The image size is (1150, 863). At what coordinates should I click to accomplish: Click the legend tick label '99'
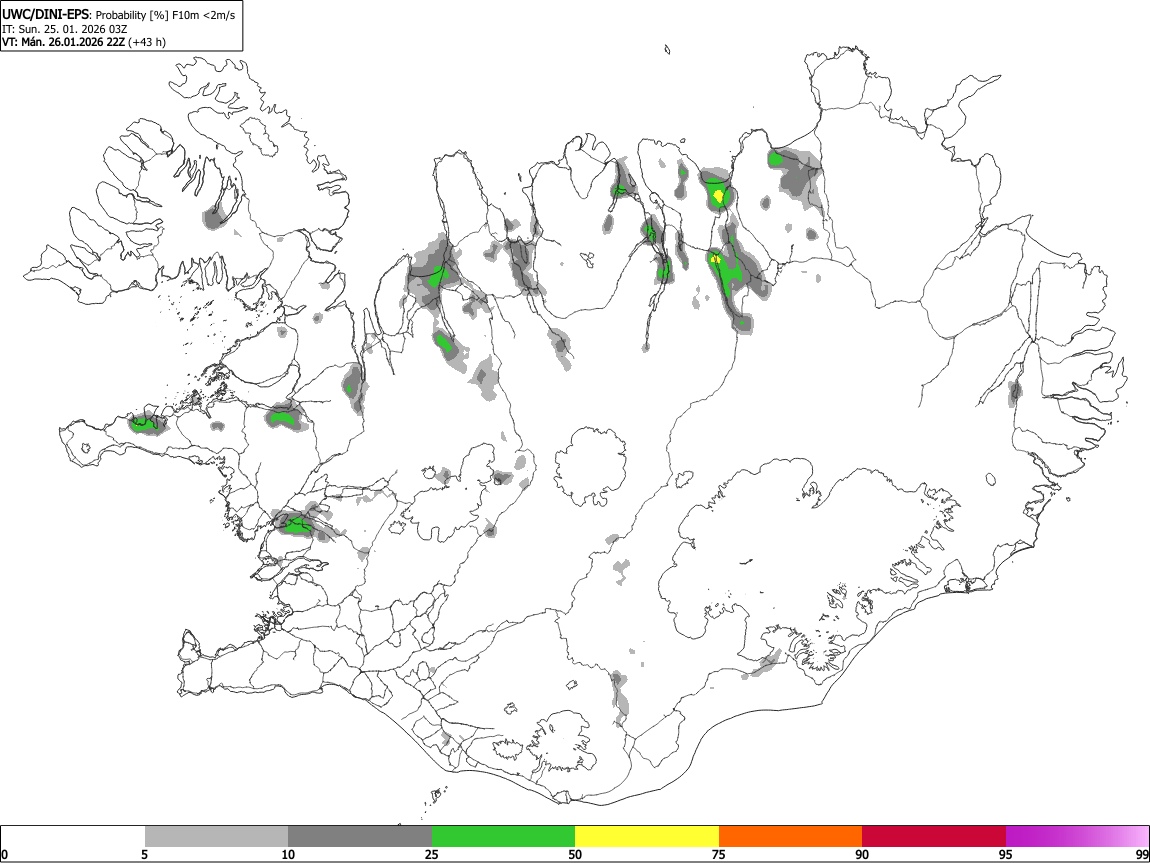(x=1141, y=854)
